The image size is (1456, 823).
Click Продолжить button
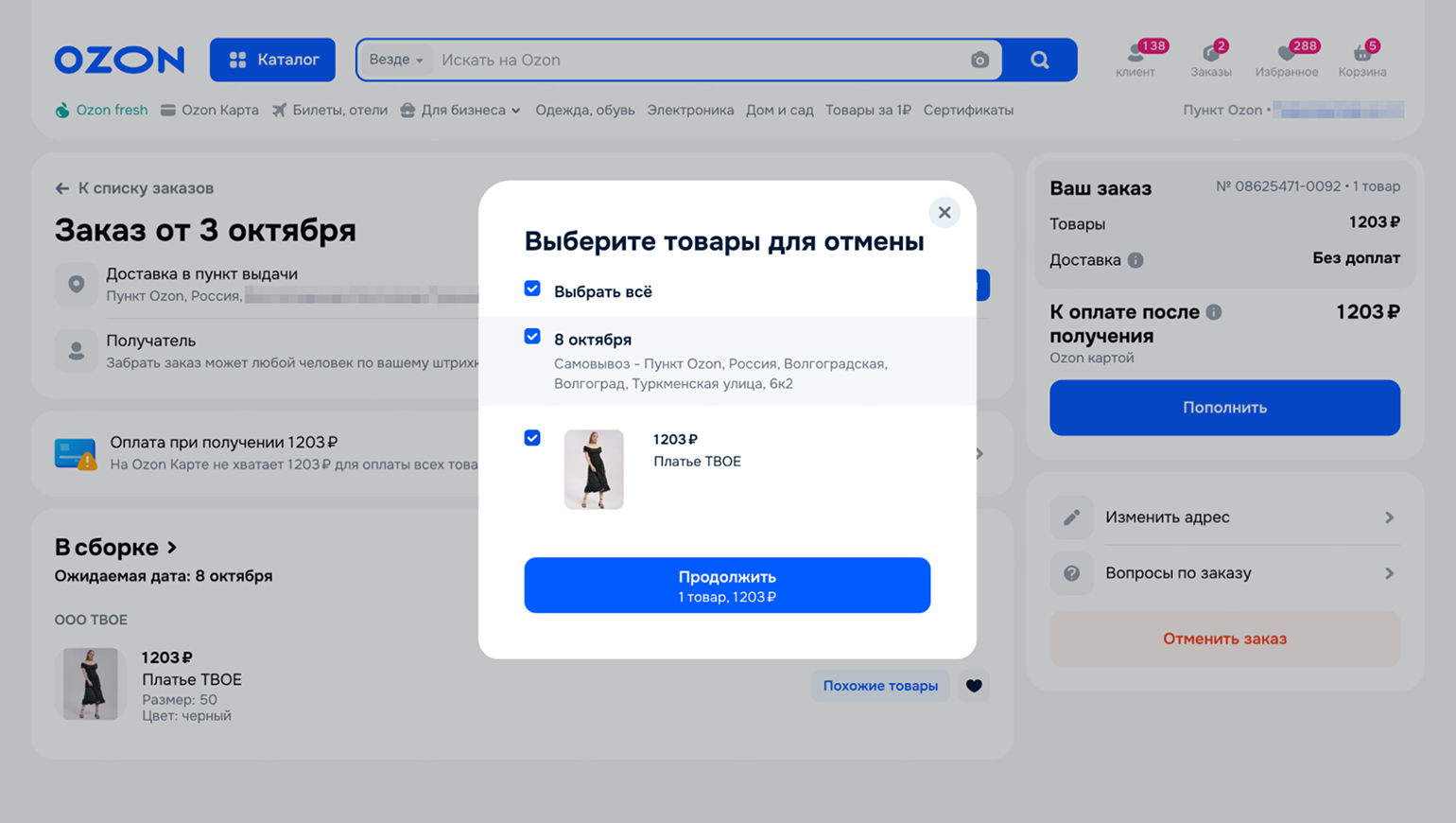click(727, 586)
